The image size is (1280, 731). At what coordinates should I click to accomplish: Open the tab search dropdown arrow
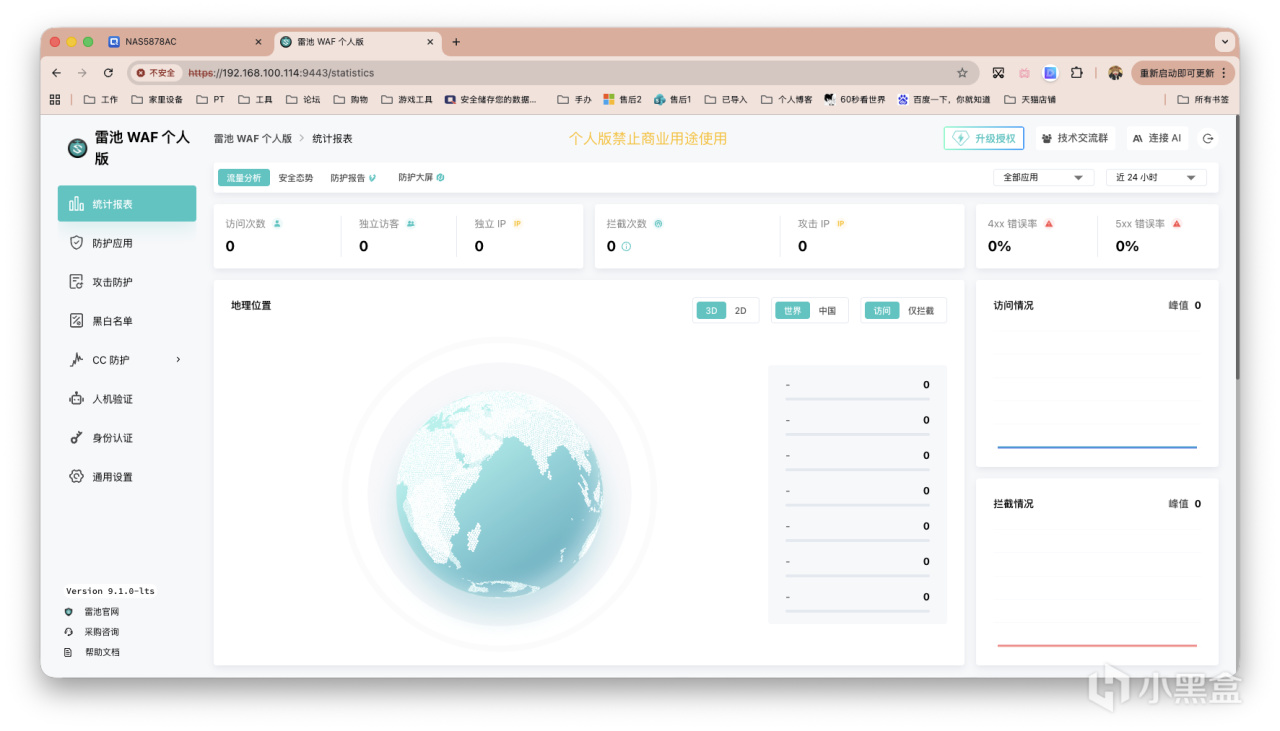pyautogui.click(x=1224, y=42)
